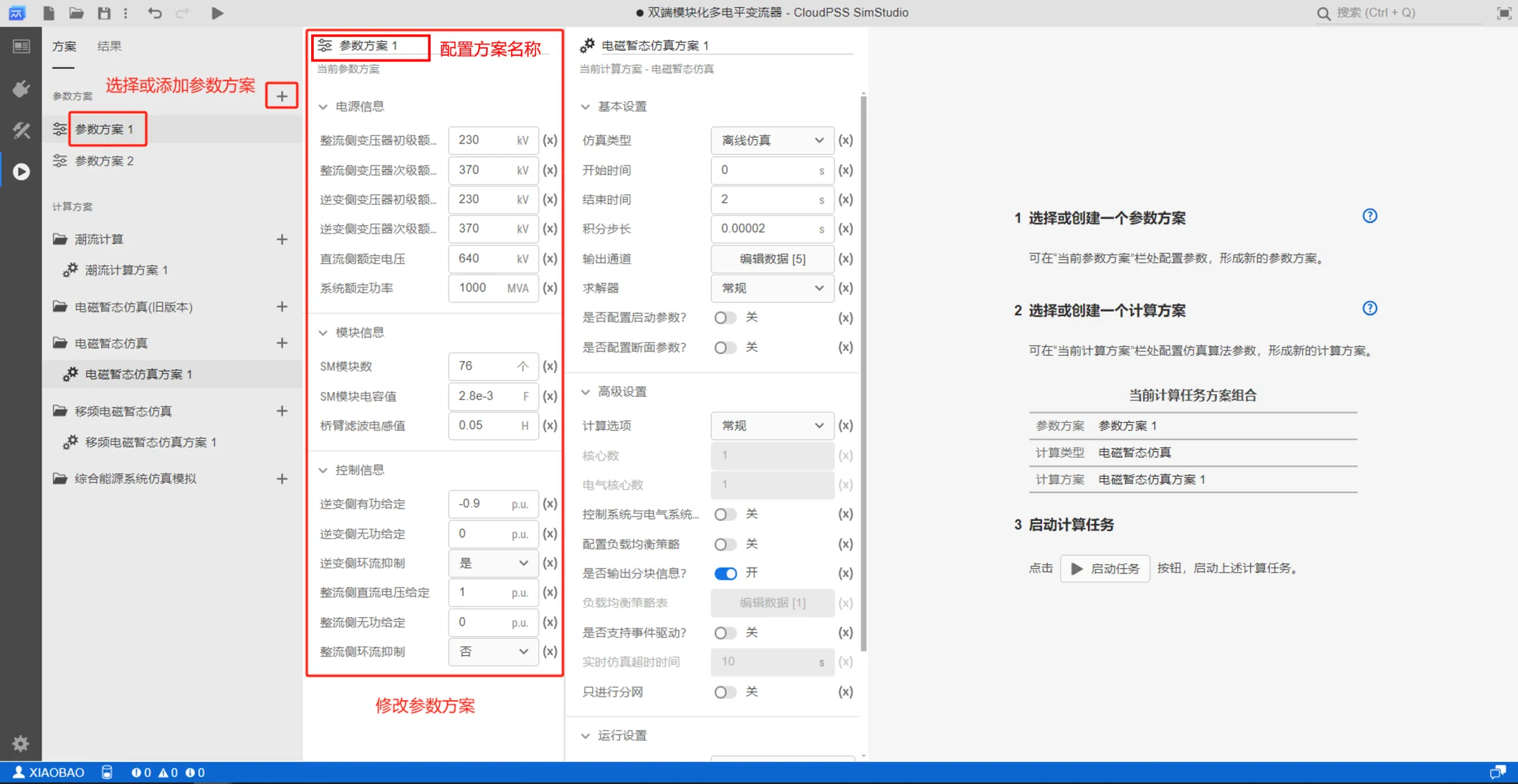Open settings gear at bottom of sidebar
1518x784 pixels.
point(21,743)
